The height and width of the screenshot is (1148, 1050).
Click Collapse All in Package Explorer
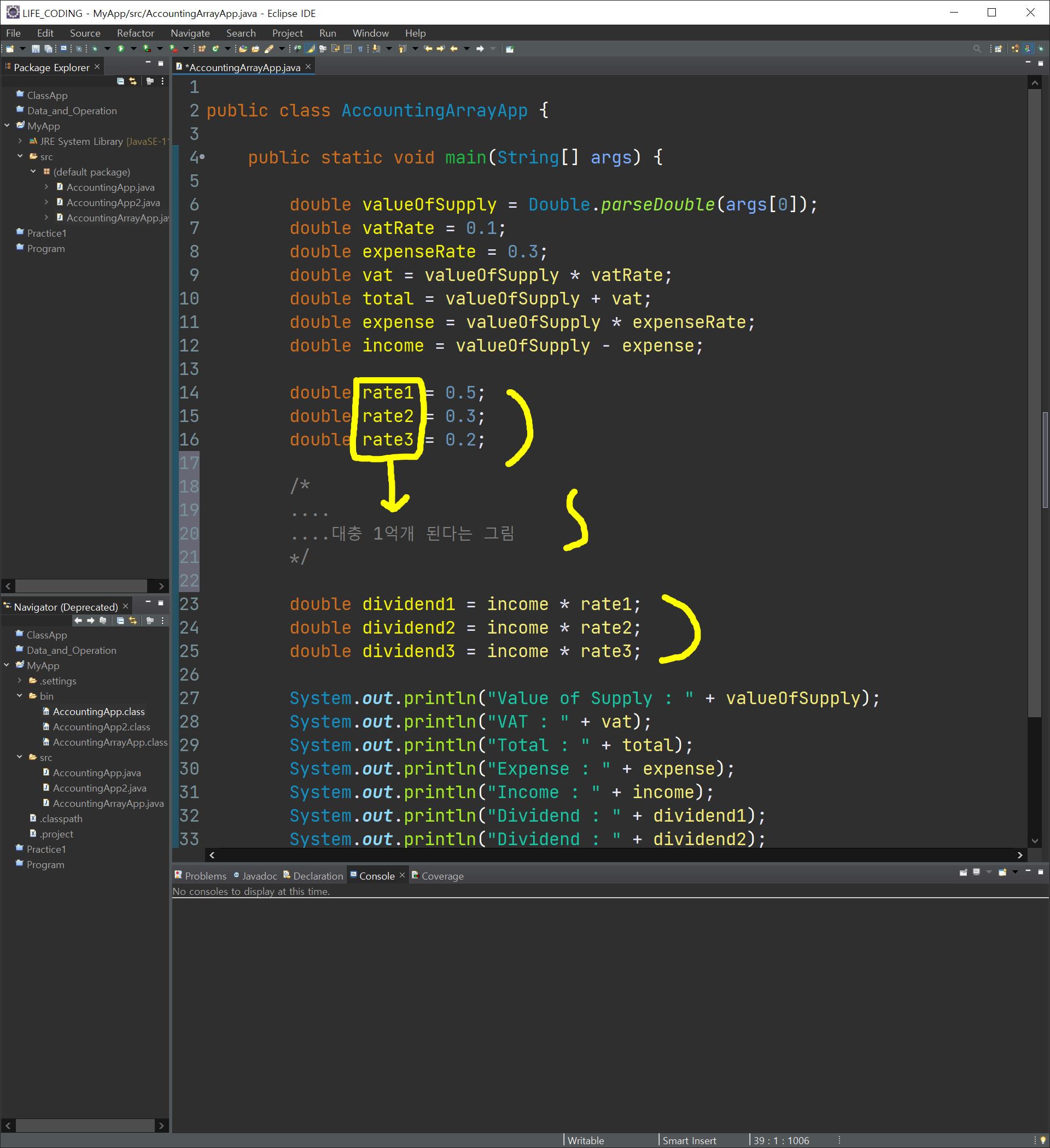click(x=121, y=81)
